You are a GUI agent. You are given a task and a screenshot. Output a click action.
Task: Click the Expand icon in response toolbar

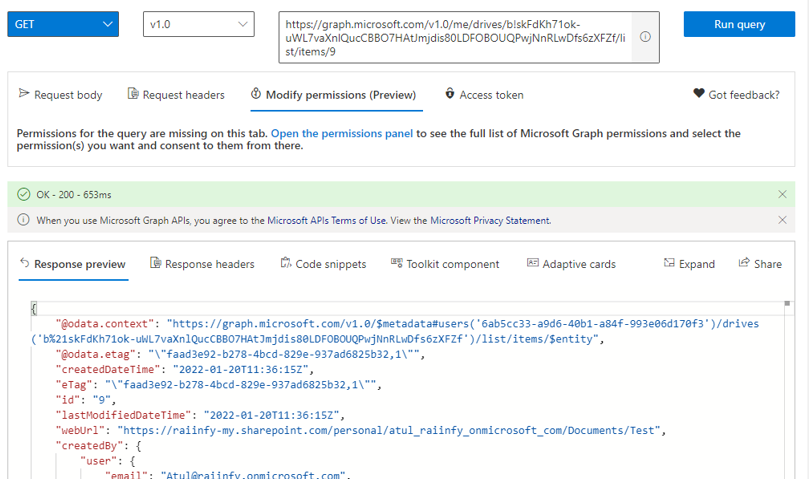[669, 263]
